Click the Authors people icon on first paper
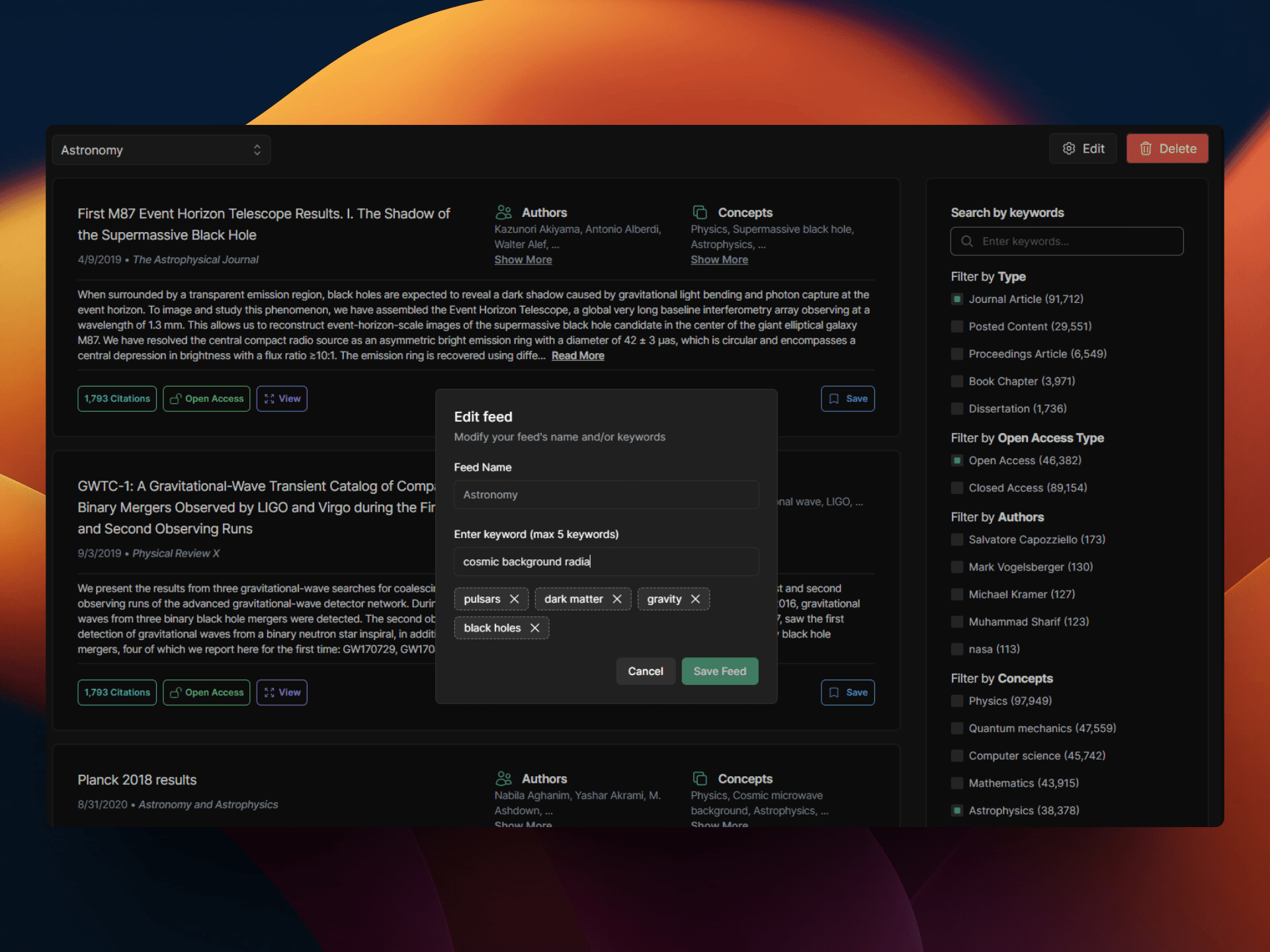The image size is (1270, 952). [504, 212]
